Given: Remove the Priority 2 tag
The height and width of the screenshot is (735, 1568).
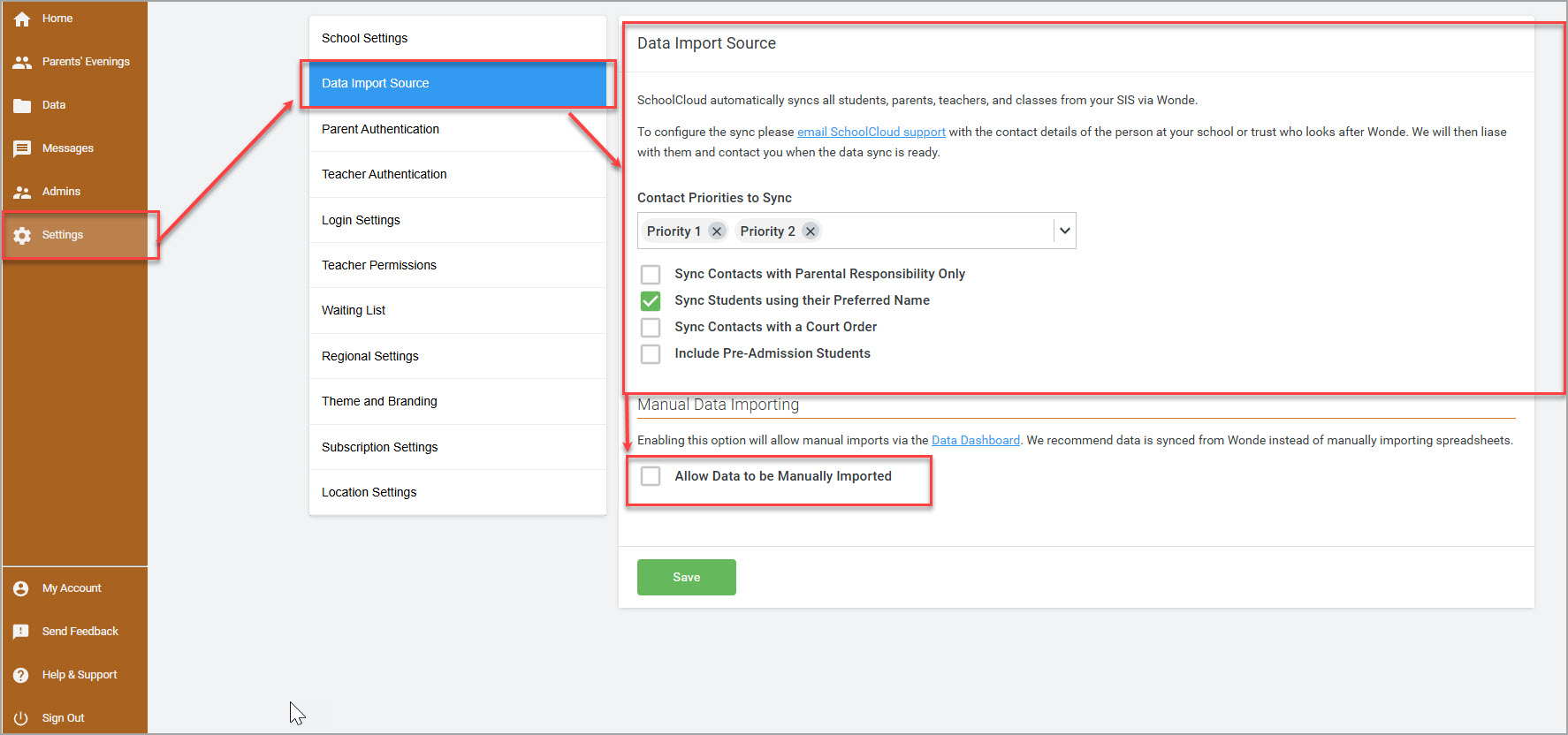Looking at the screenshot, I should [x=811, y=231].
